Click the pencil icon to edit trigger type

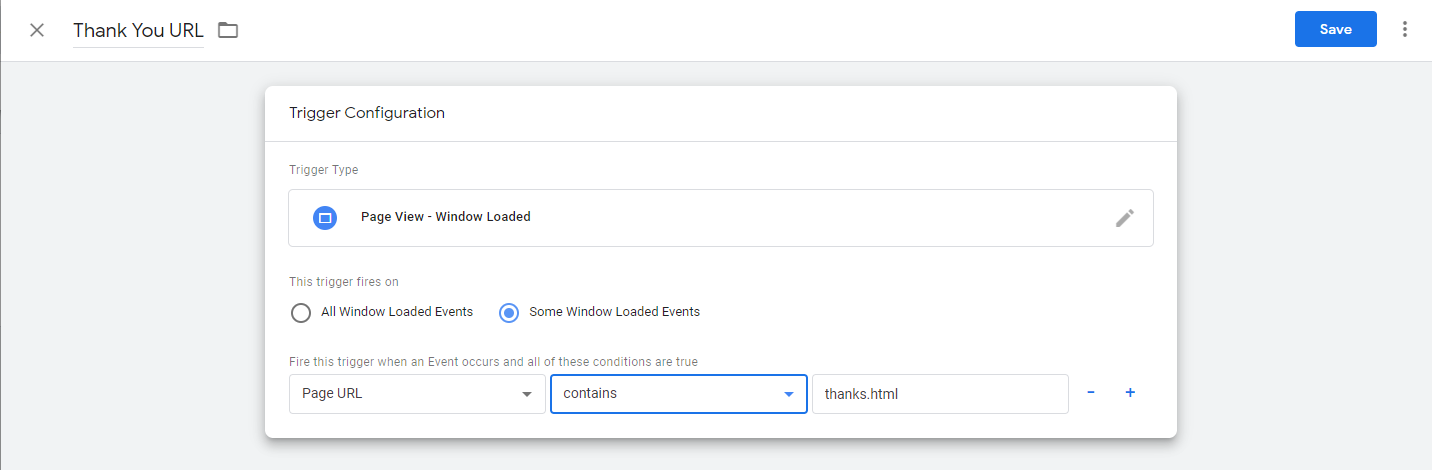click(1125, 218)
